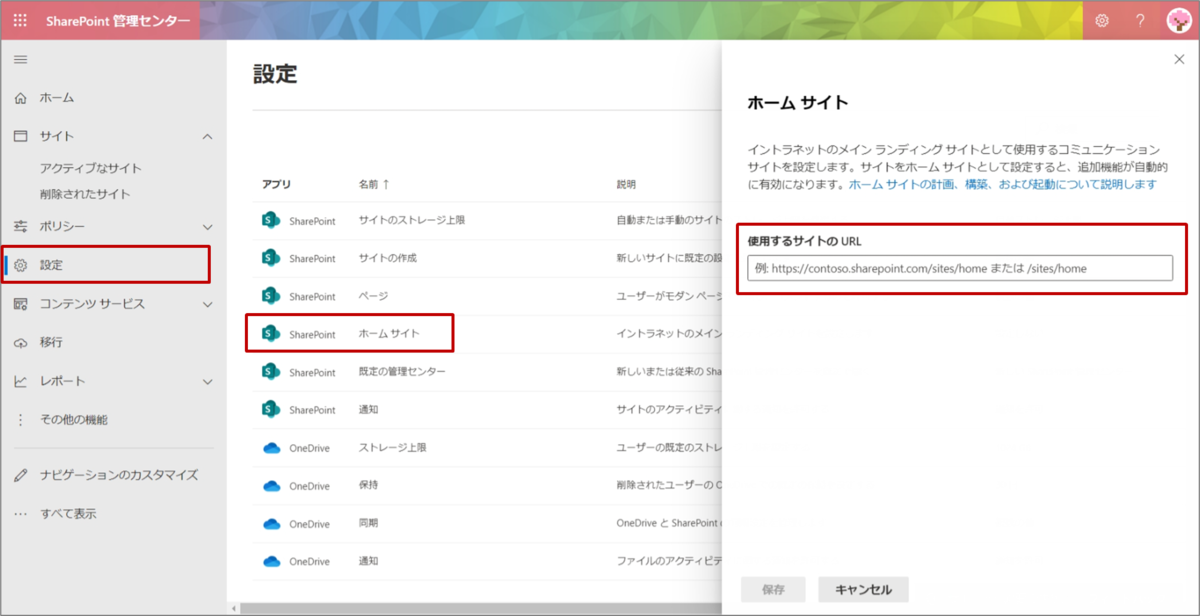Click OneDrive icon in 保持 row
The image size is (1200, 616).
tap(271, 486)
